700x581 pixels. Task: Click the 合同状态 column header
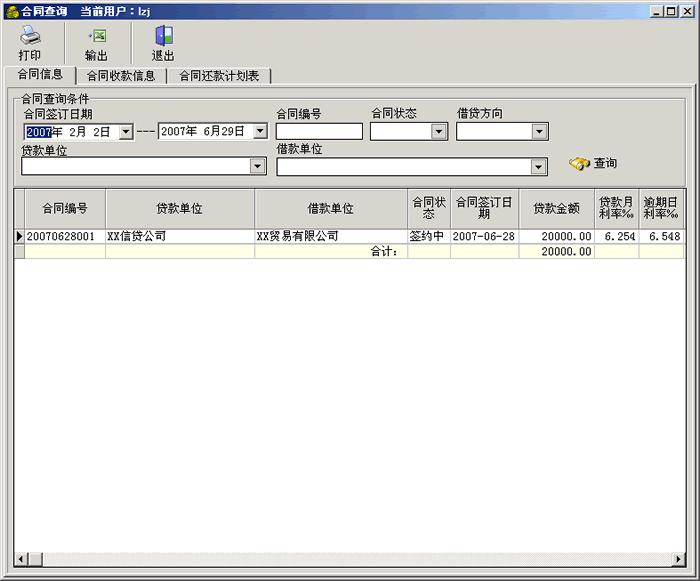pyautogui.click(x=429, y=209)
